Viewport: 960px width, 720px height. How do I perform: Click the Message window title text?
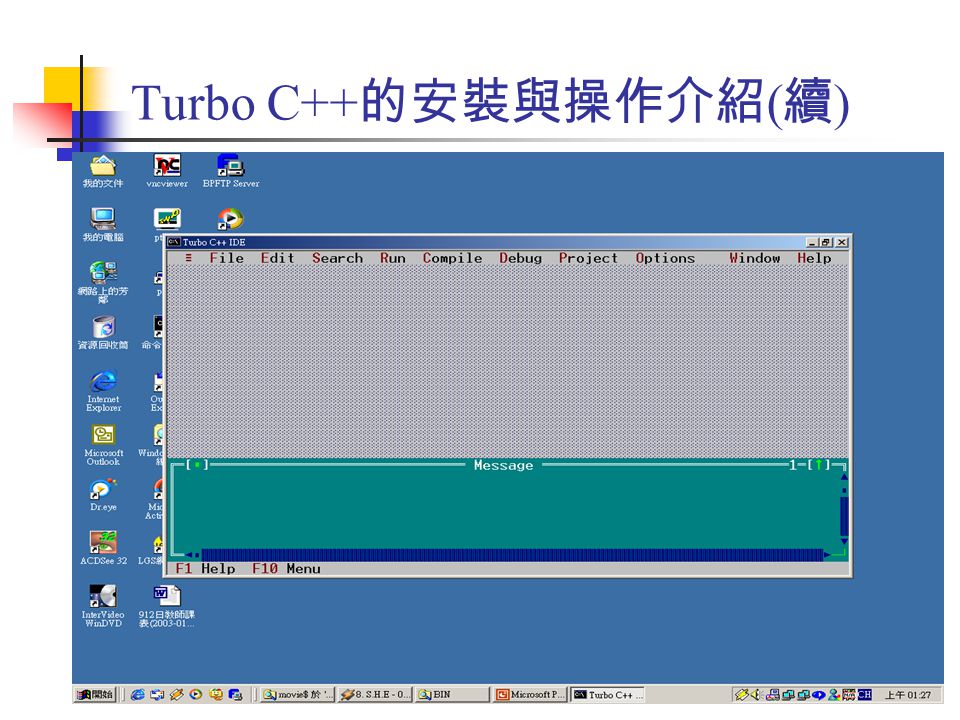coord(503,465)
